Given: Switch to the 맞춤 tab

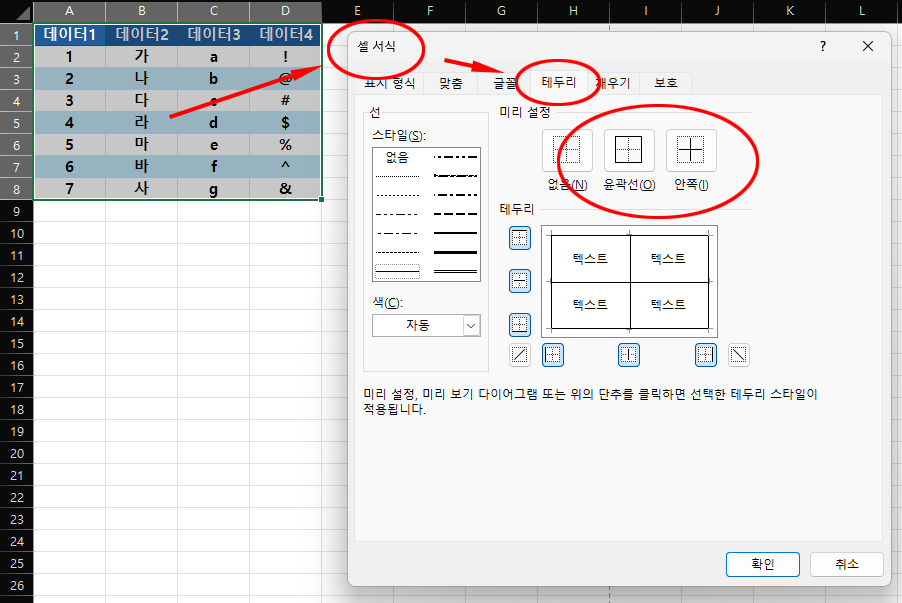Looking at the screenshot, I should 451,83.
